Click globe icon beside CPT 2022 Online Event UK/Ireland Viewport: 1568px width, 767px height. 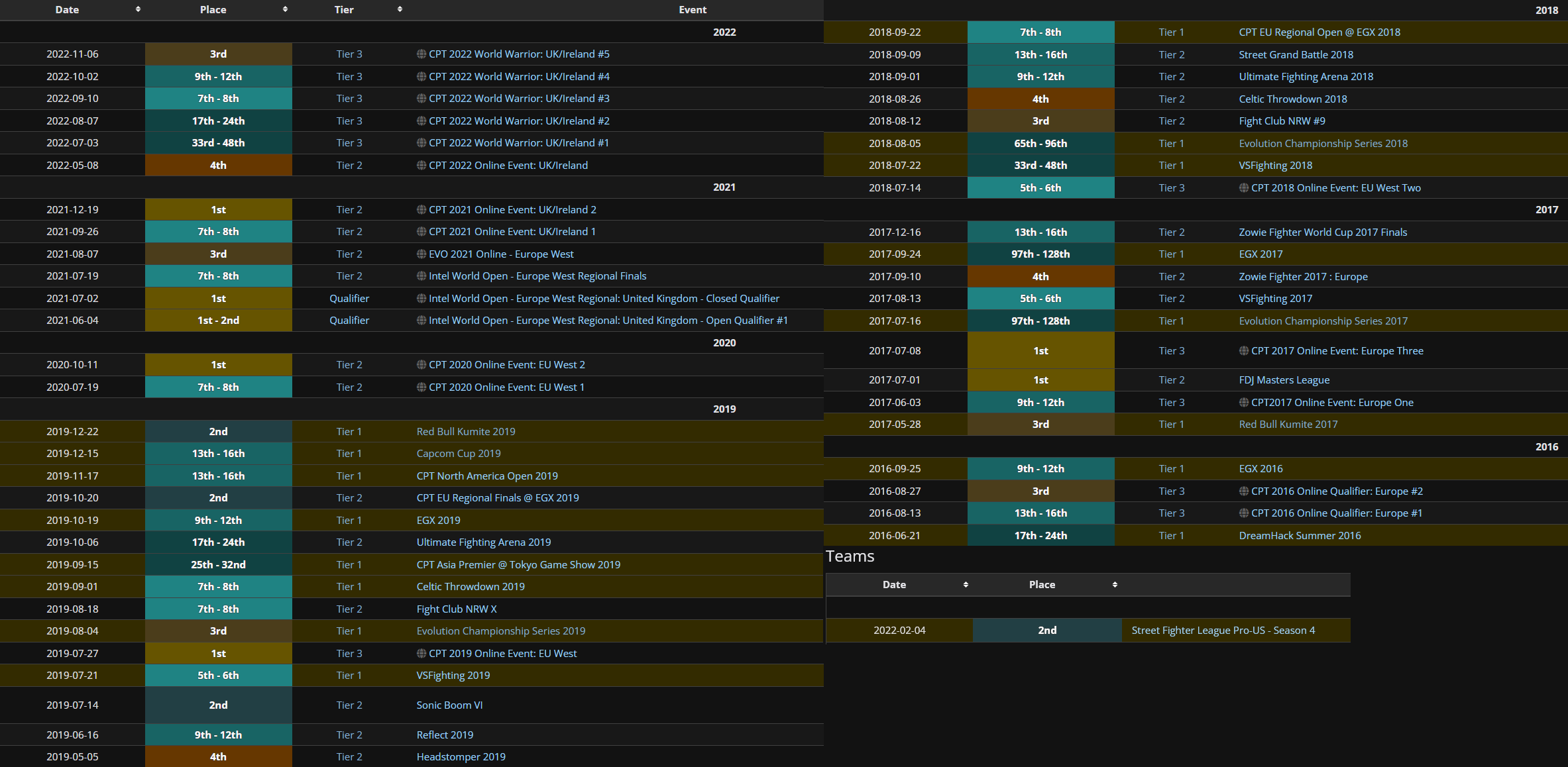(421, 166)
